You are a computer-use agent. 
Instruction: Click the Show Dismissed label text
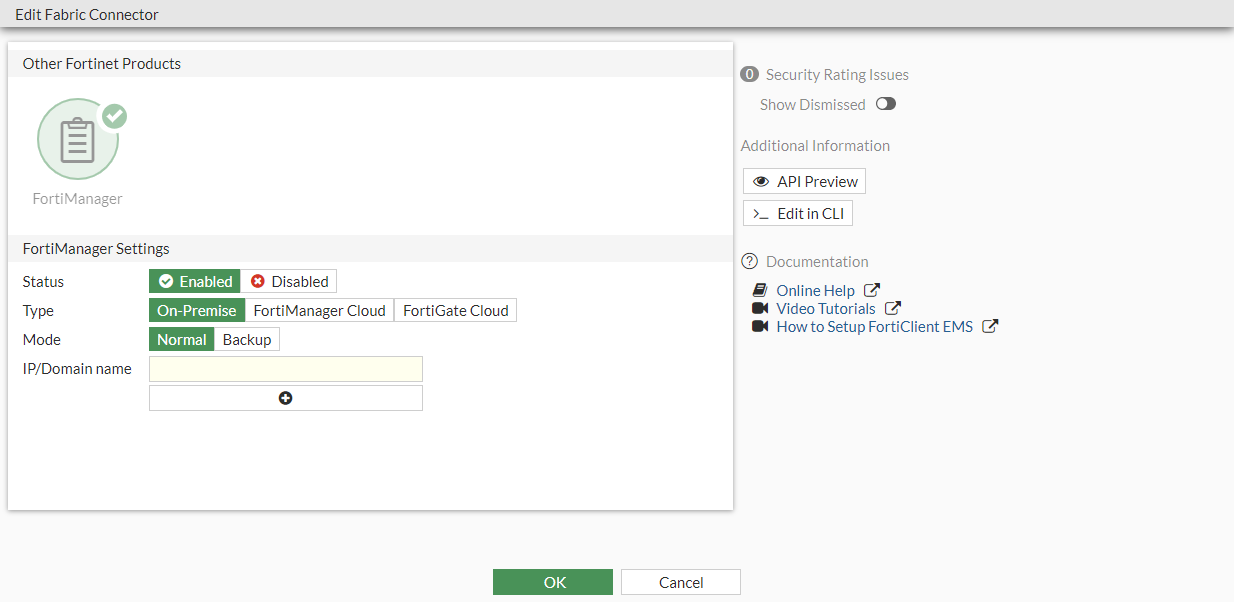pyautogui.click(x=813, y=105)
